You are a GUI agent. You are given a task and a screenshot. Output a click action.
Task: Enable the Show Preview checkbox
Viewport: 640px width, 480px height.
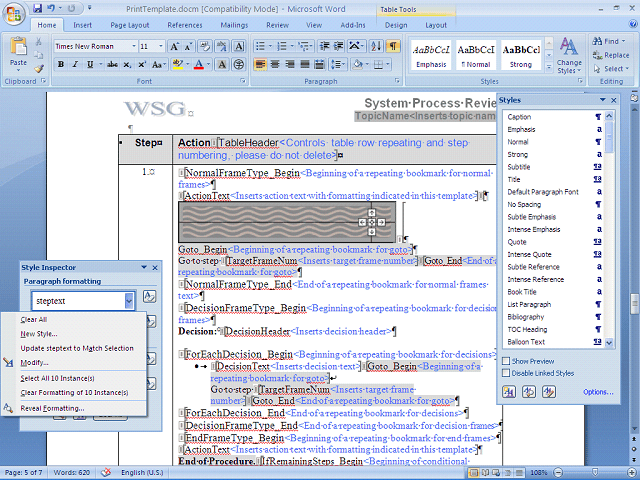coord(507,361)
